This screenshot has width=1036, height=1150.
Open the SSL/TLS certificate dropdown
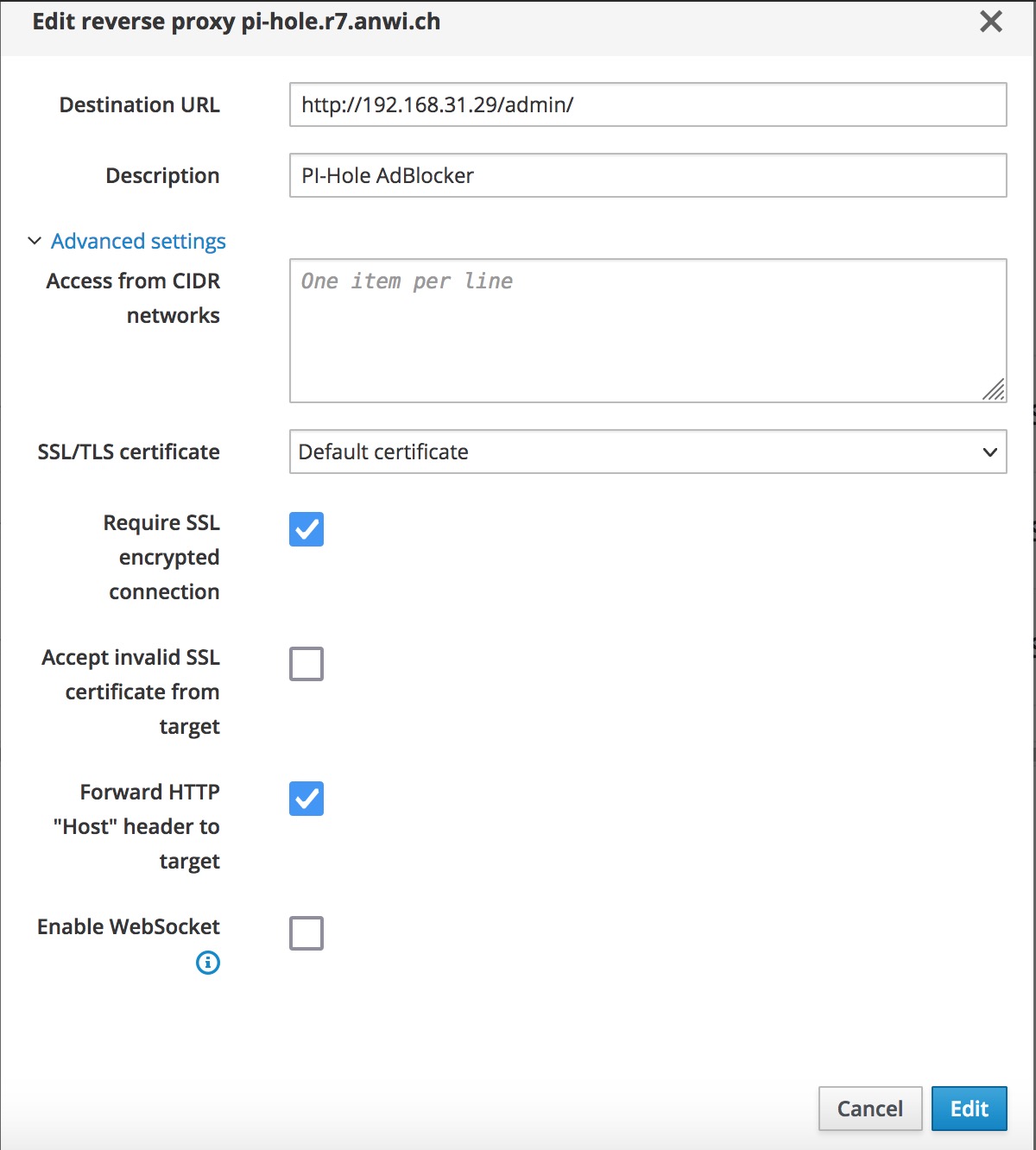(647, 452)
